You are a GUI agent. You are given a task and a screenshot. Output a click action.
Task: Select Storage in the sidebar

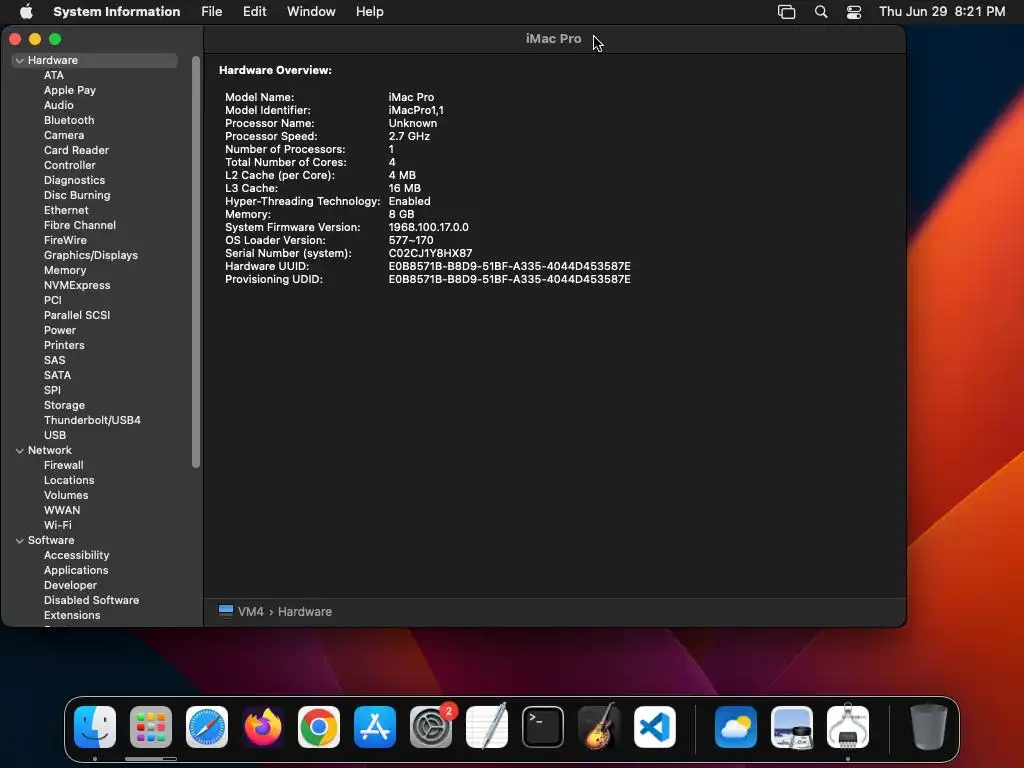[x=64, y=406]
